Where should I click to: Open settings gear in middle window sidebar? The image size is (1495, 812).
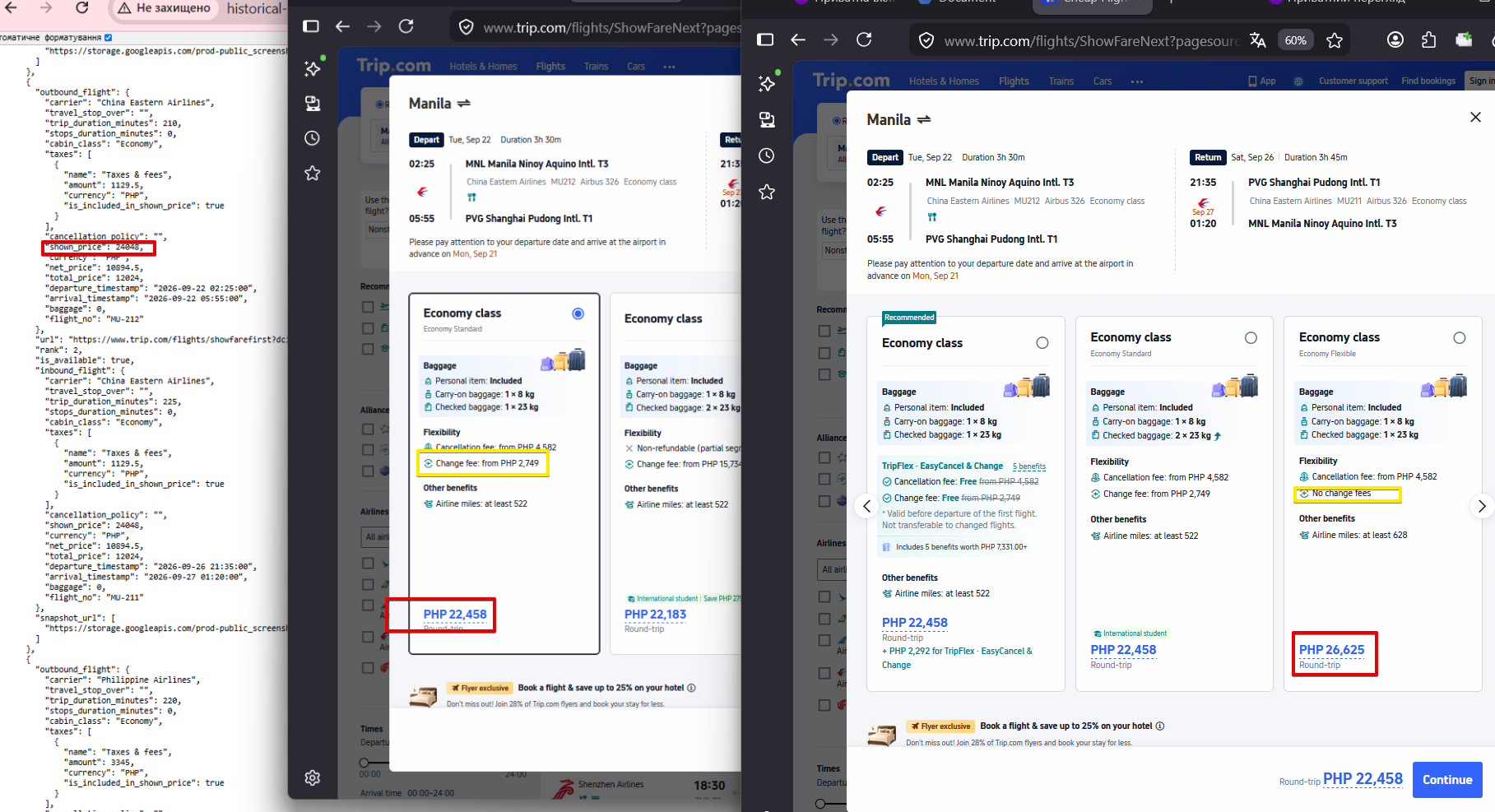pyautogui.click(x=312, y=777)
